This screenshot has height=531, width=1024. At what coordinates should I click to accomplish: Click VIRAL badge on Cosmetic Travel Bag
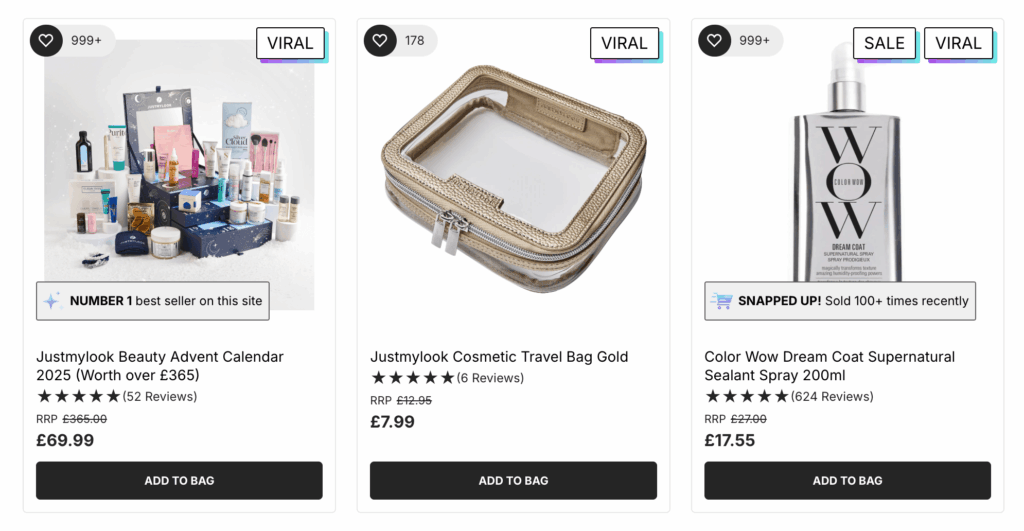pos(624,43)
